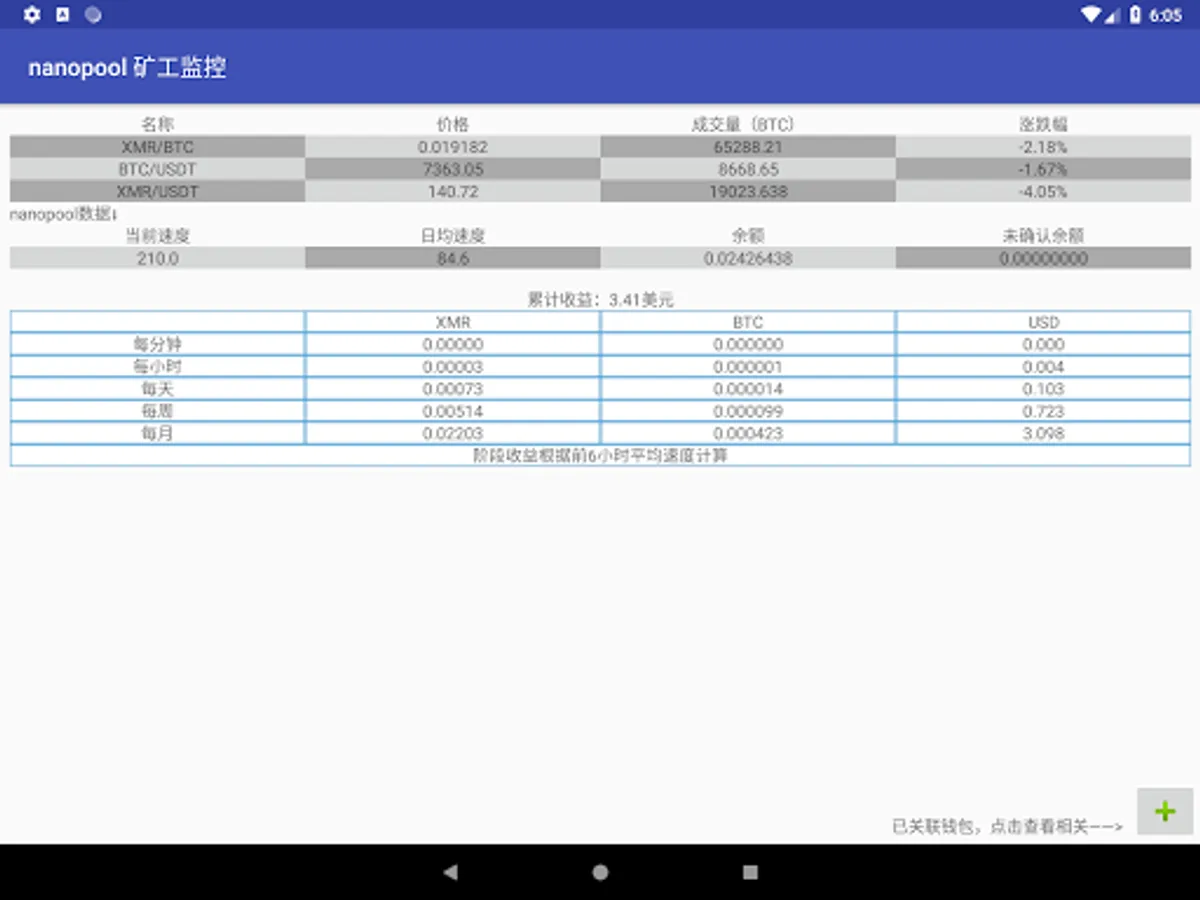1200x900 pixels.
Task: Tap daily XMR value 0.00073
Action: coord(453,388)
